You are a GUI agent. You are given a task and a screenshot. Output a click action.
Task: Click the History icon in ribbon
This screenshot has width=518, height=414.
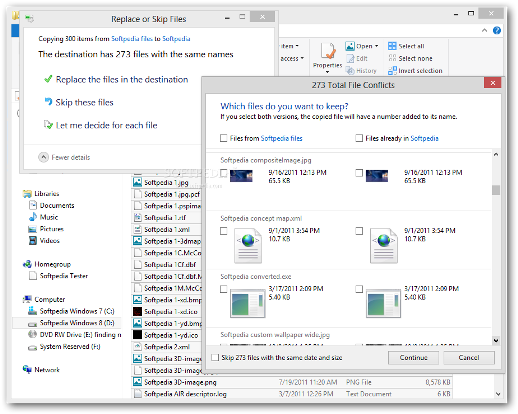[x=350, y=70]
